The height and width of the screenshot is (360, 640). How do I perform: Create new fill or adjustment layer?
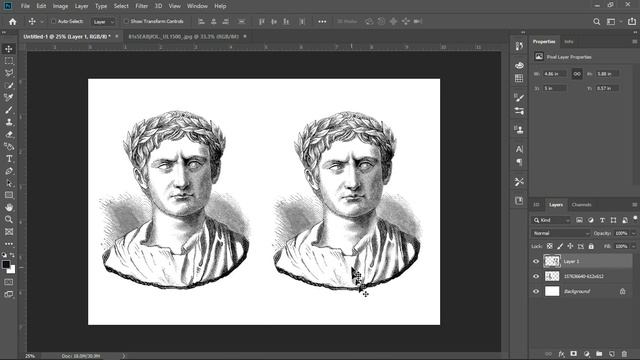point(587,354)
